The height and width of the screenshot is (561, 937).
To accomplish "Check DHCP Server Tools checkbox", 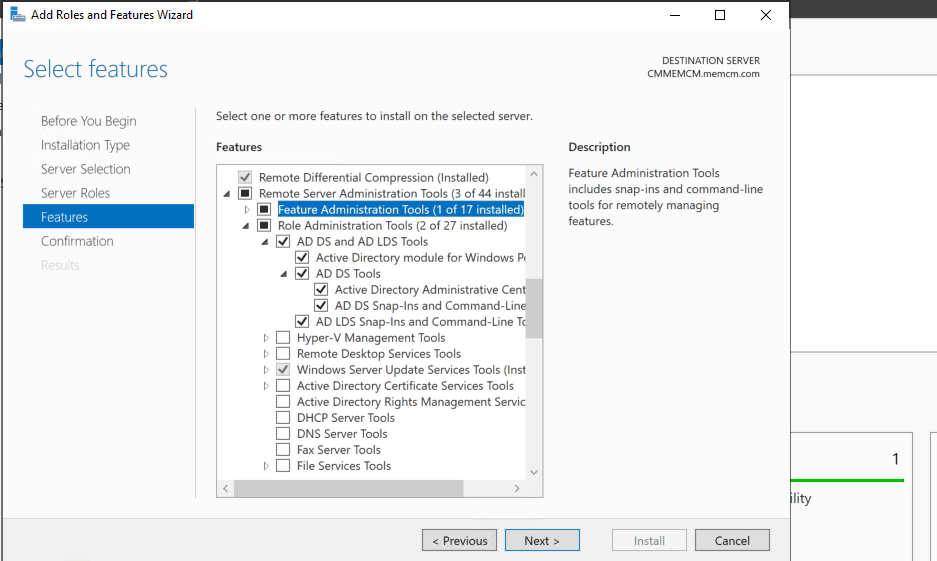I will (x=283, y=418).
